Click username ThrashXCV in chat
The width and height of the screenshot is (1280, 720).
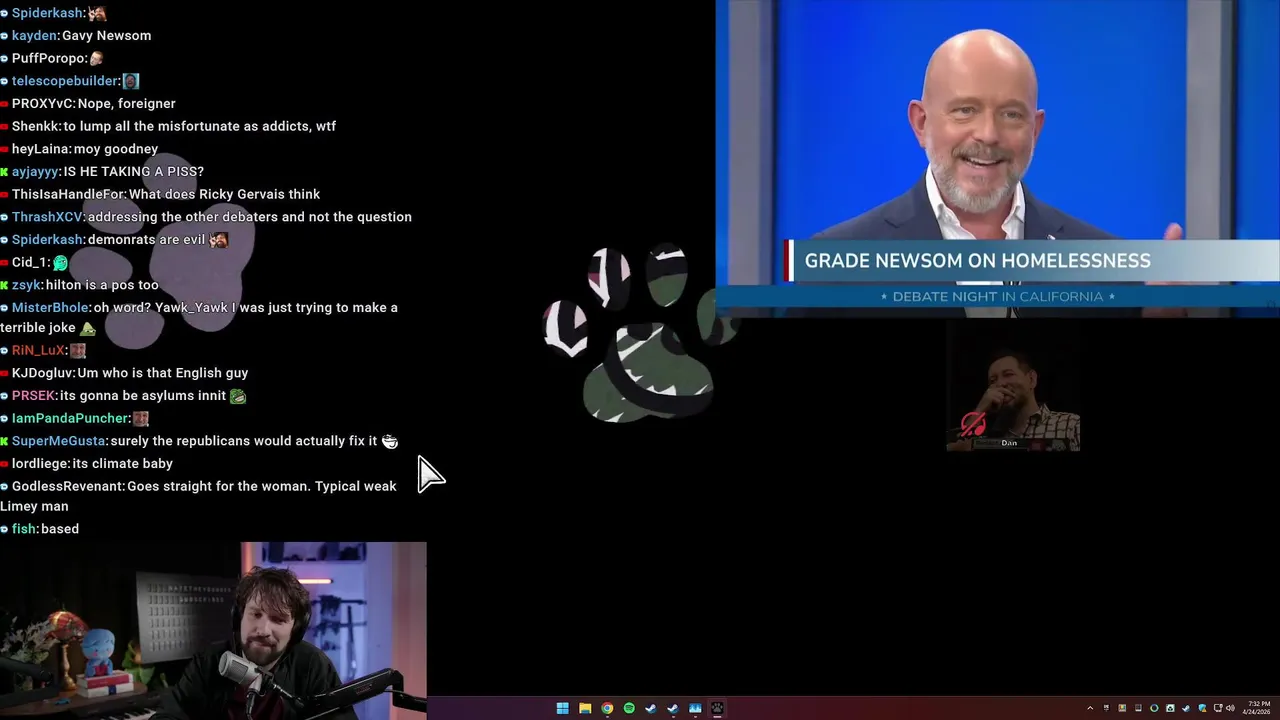click(47, 217)
